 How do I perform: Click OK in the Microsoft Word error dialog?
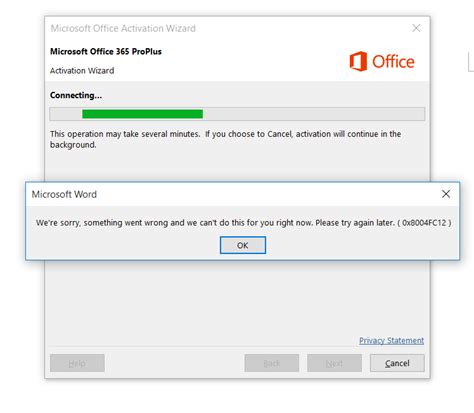[x=243, y=245]
